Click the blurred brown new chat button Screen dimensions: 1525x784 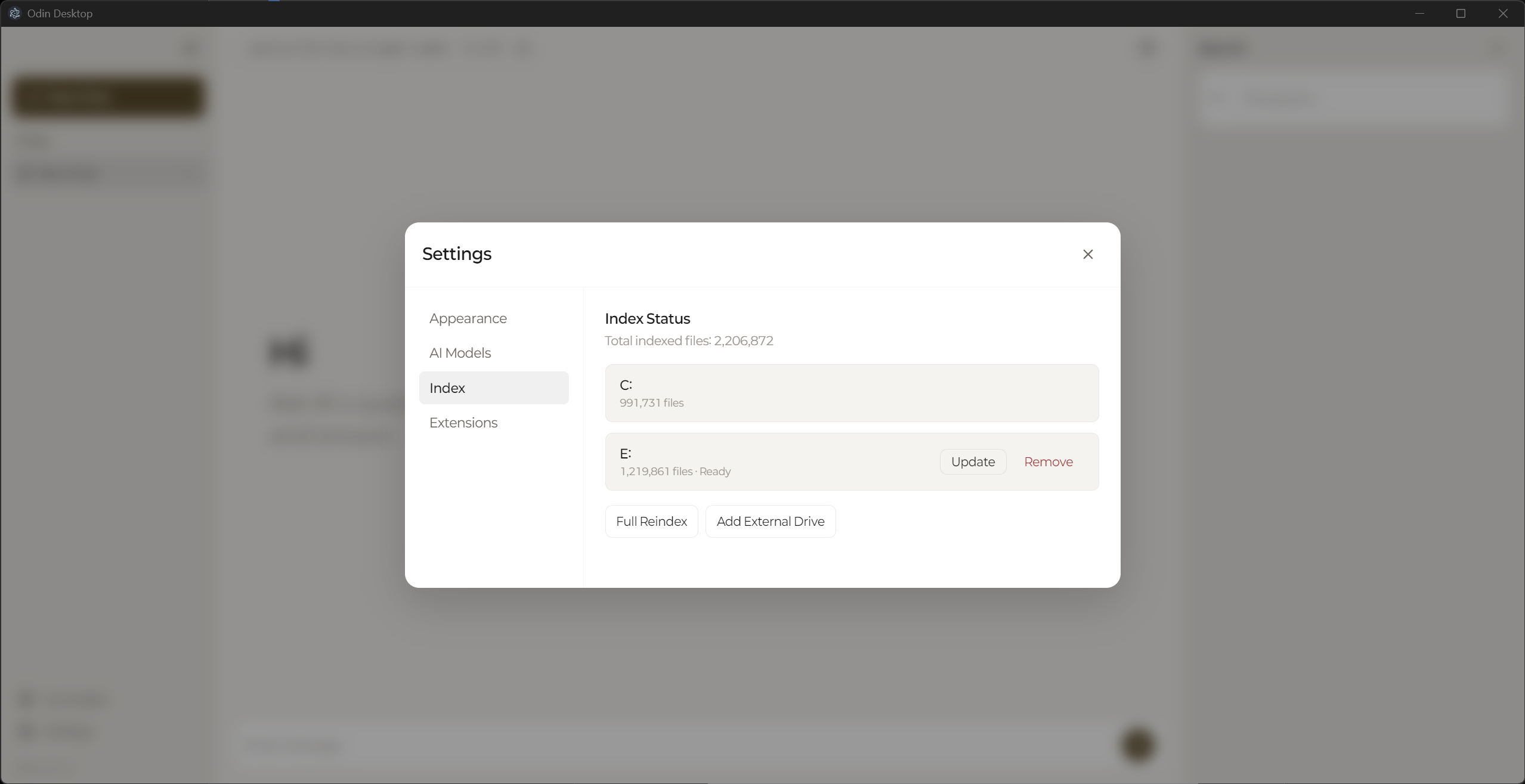[108, 97]
